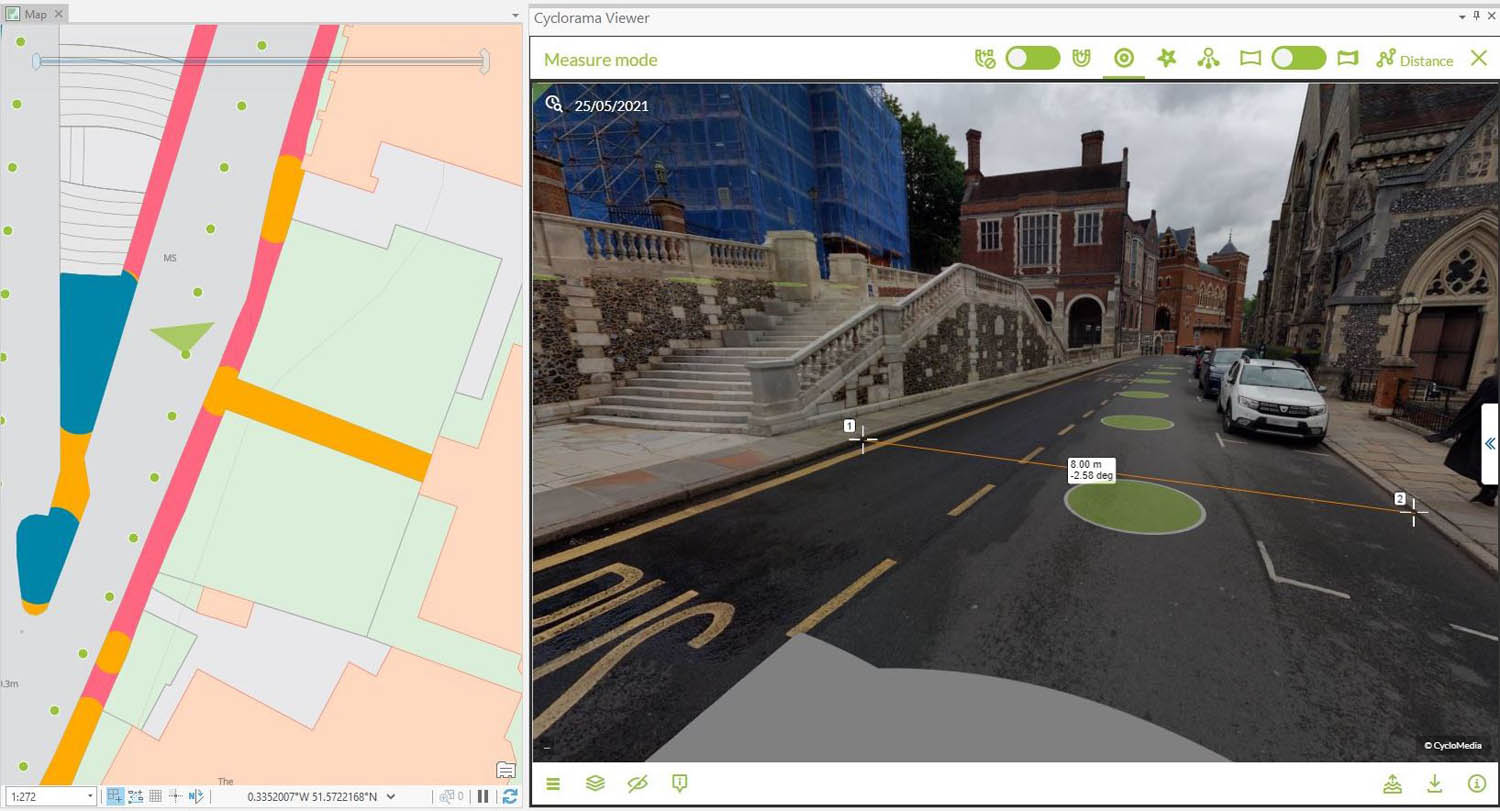Open the hamburger menu in viewer
The image size is (1500, 811).
pyautogui.click(x=553, y=783)
